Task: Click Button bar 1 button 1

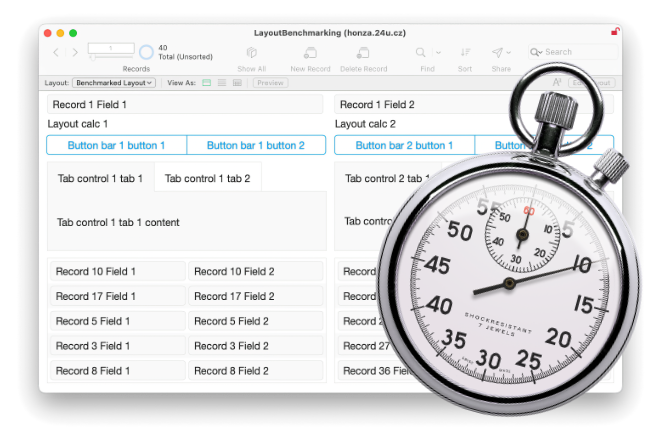Action: pos(117,145)
